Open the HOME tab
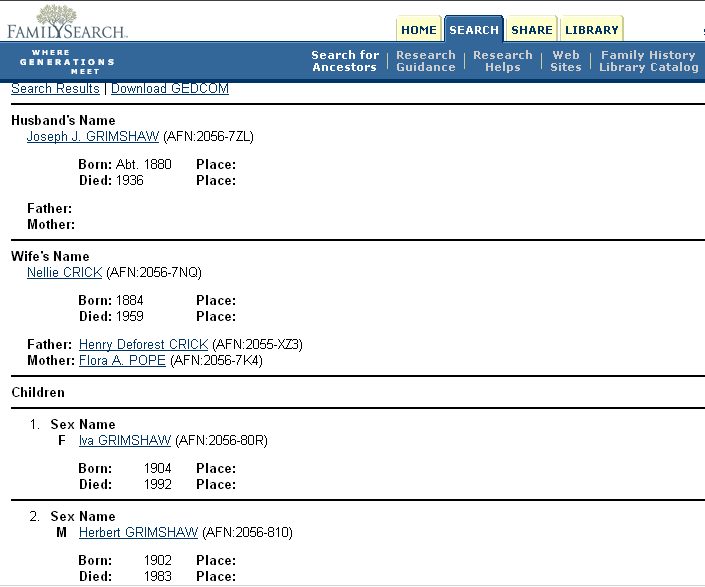Viewport: 705px width, 587px height. click(x=419, y=30)
